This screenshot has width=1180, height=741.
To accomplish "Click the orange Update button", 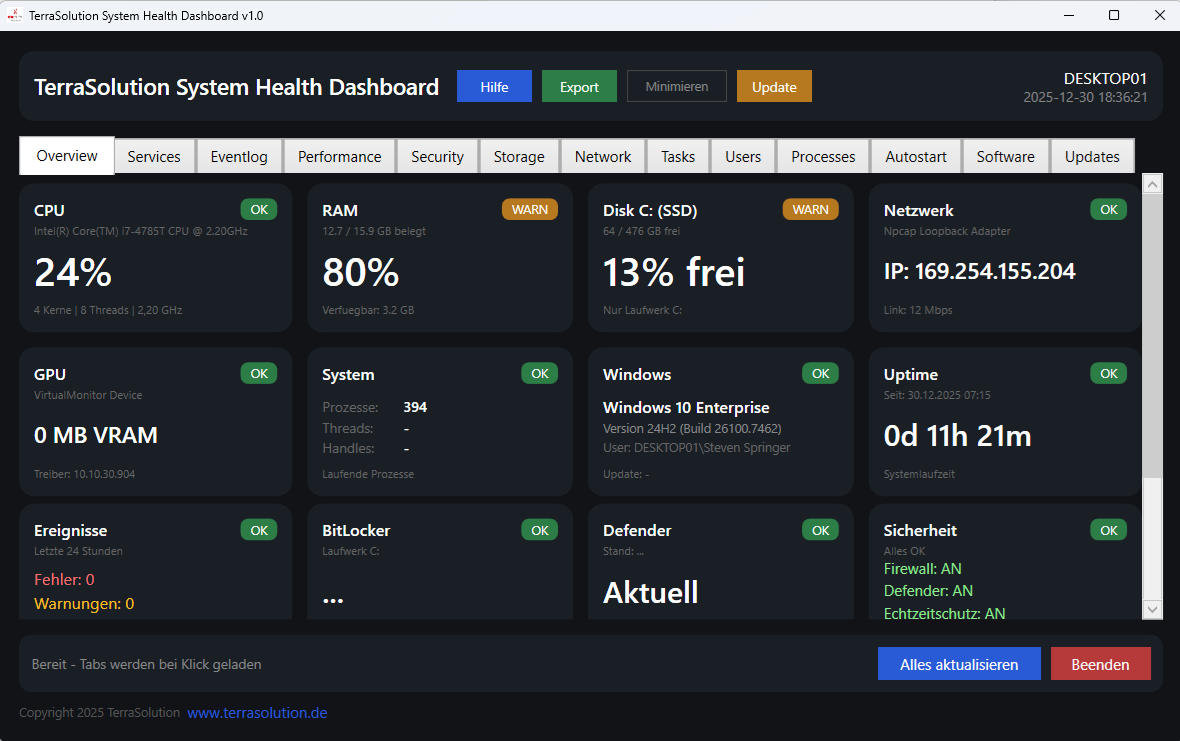I will tap(774, 86).
